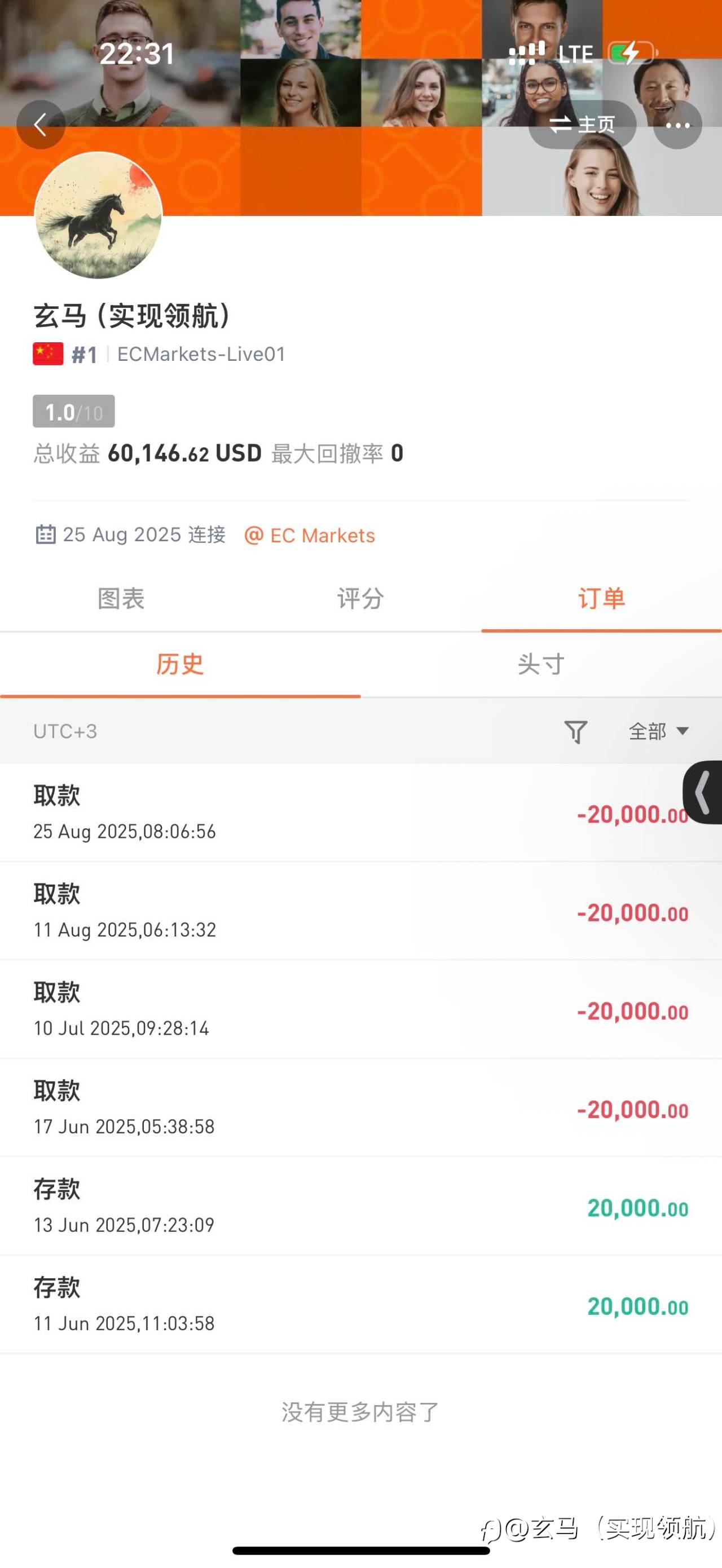This screenshot has width=722, height=1568.
Task: Tap the 主页 switch button
Action: (x=582, y=125)
